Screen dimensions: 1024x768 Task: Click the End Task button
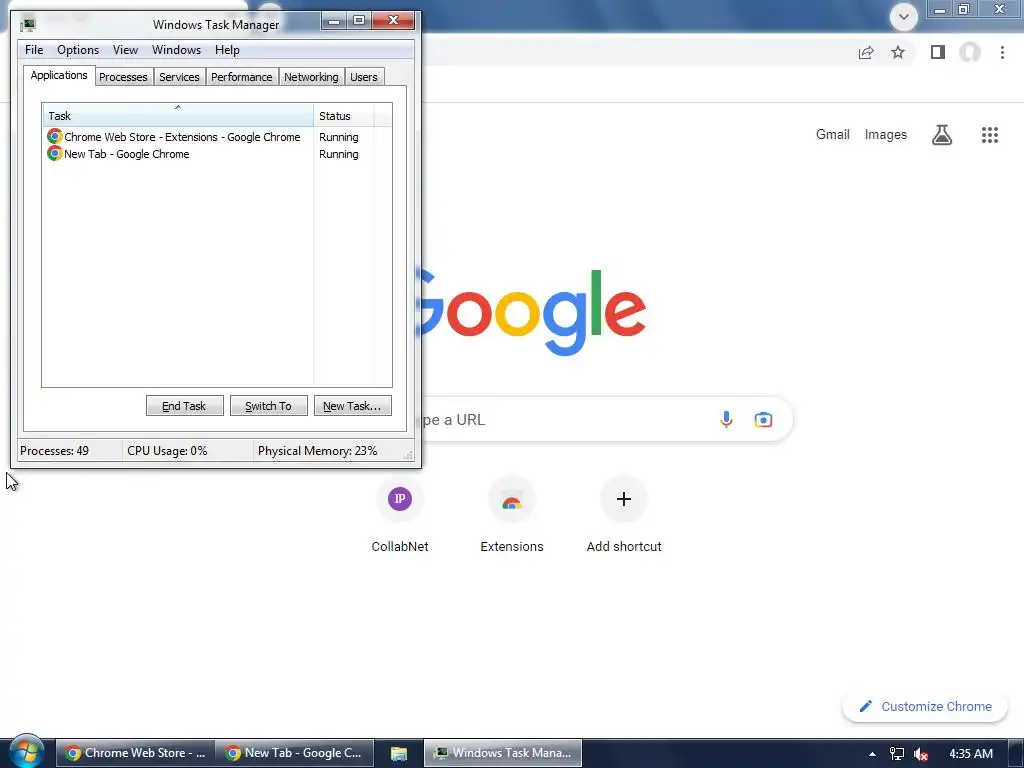184,406
